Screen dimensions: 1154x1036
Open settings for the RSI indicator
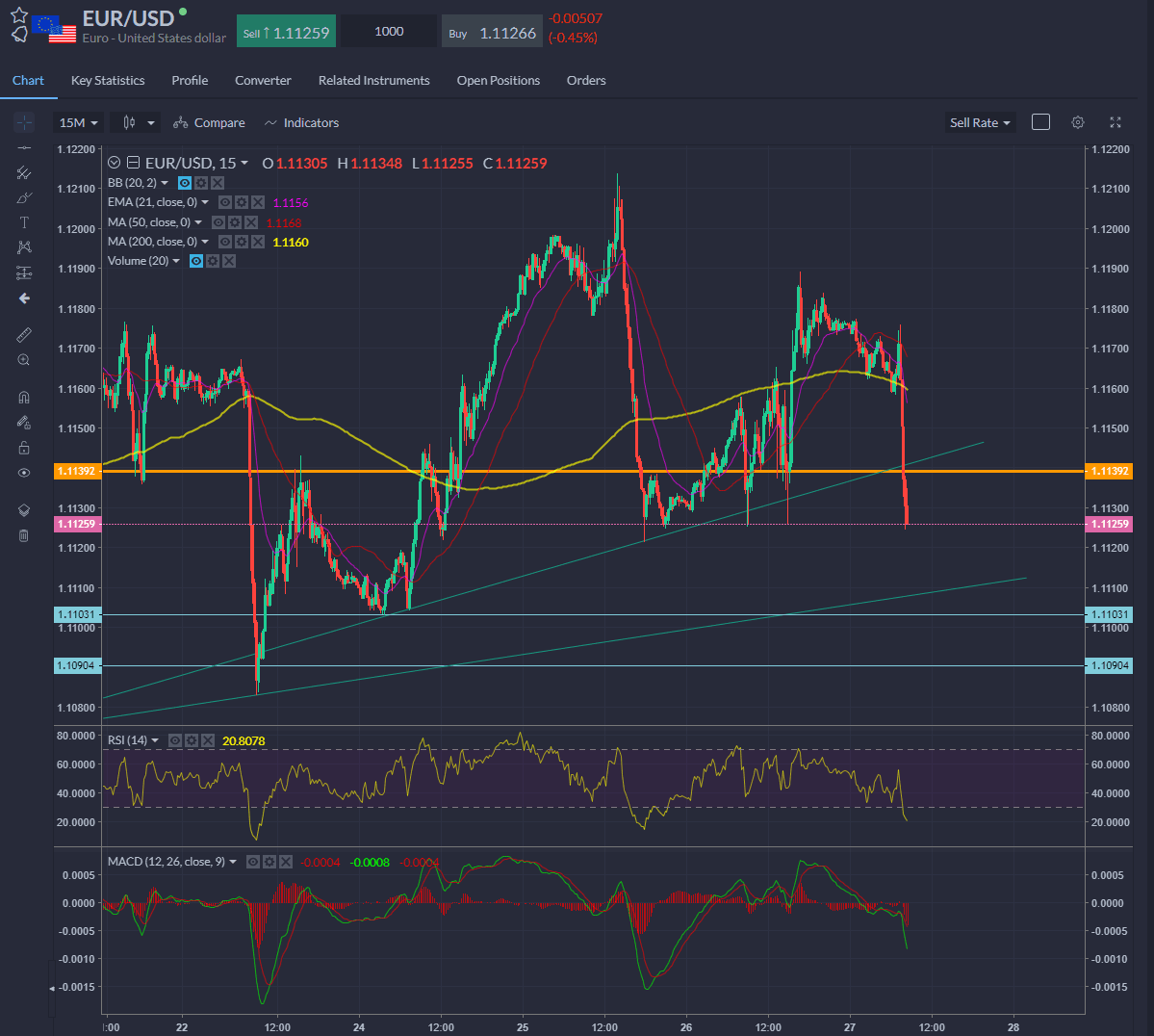click(192, 740)
